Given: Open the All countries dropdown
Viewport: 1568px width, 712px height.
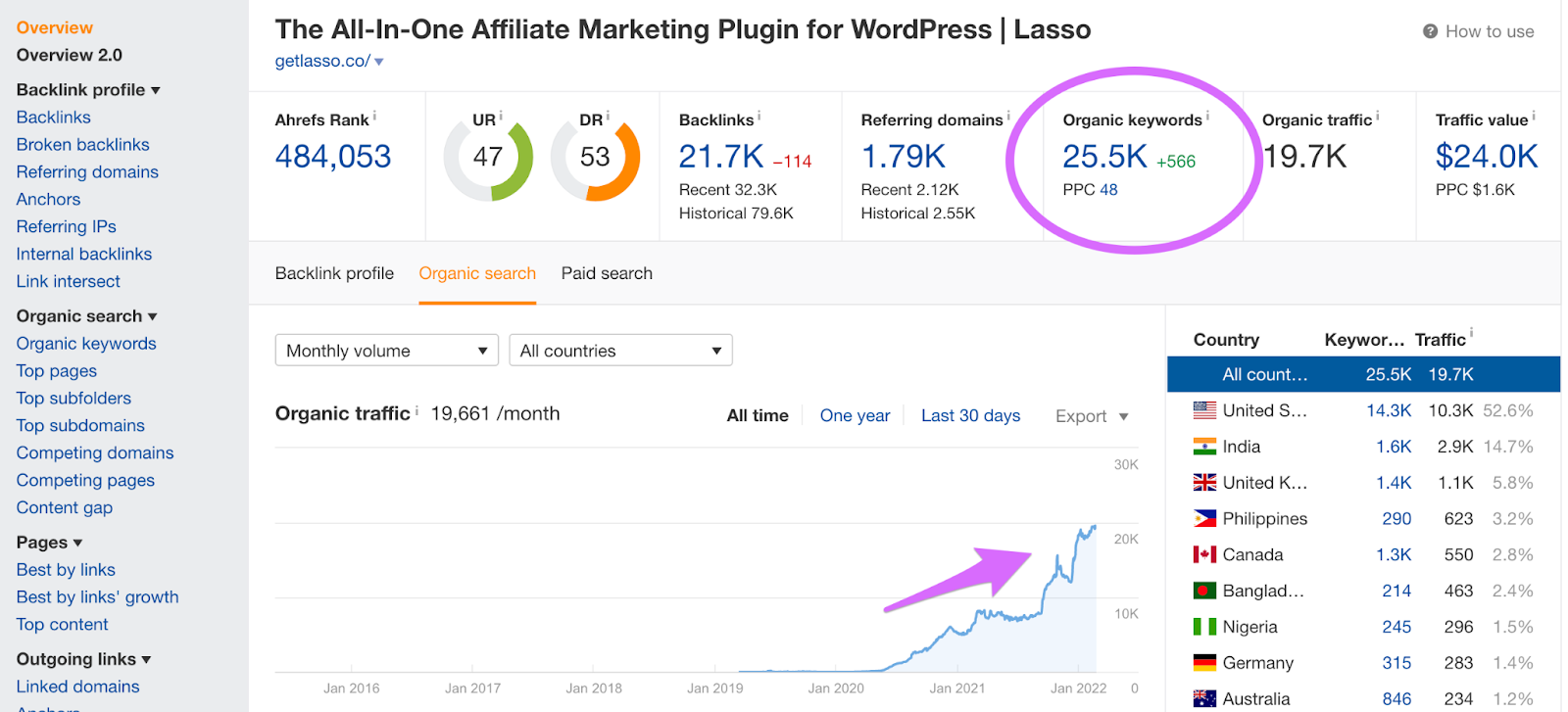Looking at the screenshot, I should (620, 351).
